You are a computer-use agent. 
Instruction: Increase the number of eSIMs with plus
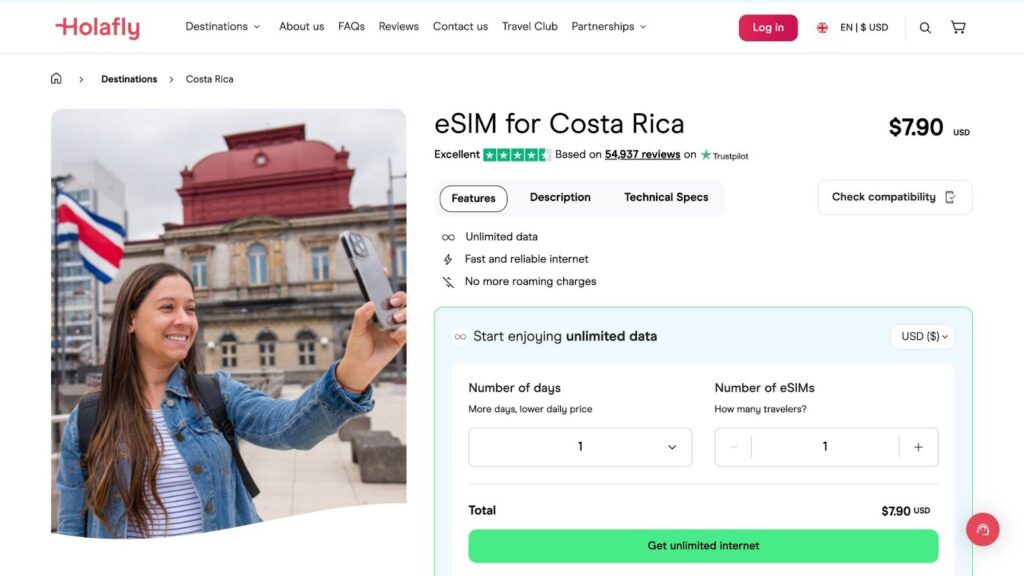pyautogui.click(x=918, y=446)
